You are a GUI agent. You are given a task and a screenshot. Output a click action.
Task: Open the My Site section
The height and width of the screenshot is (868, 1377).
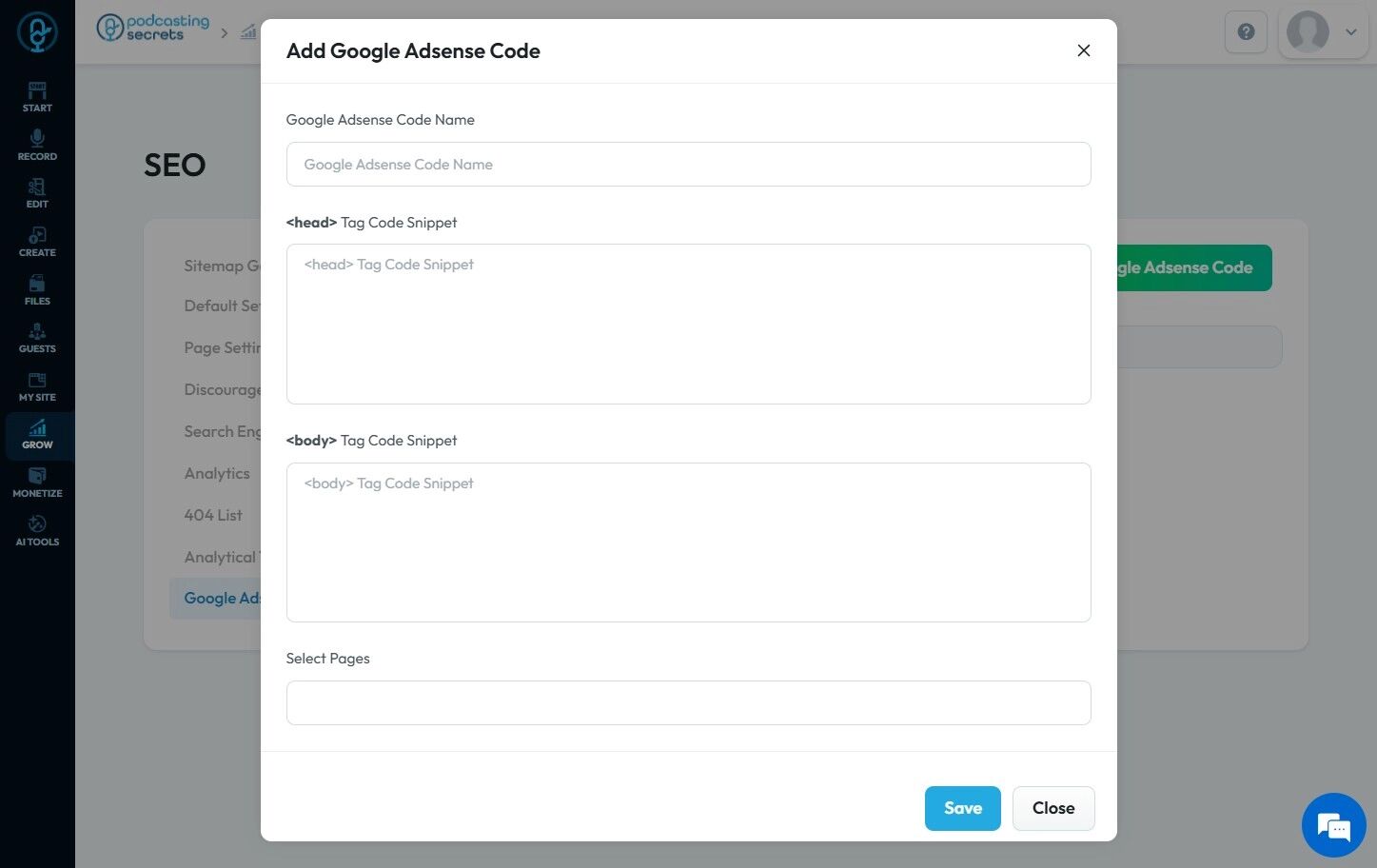(37, 386)
